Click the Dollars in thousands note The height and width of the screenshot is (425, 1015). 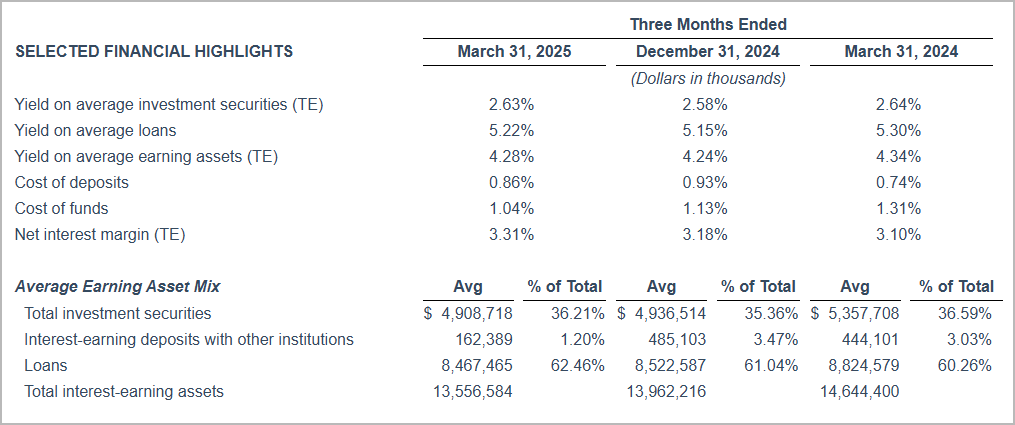707,78
